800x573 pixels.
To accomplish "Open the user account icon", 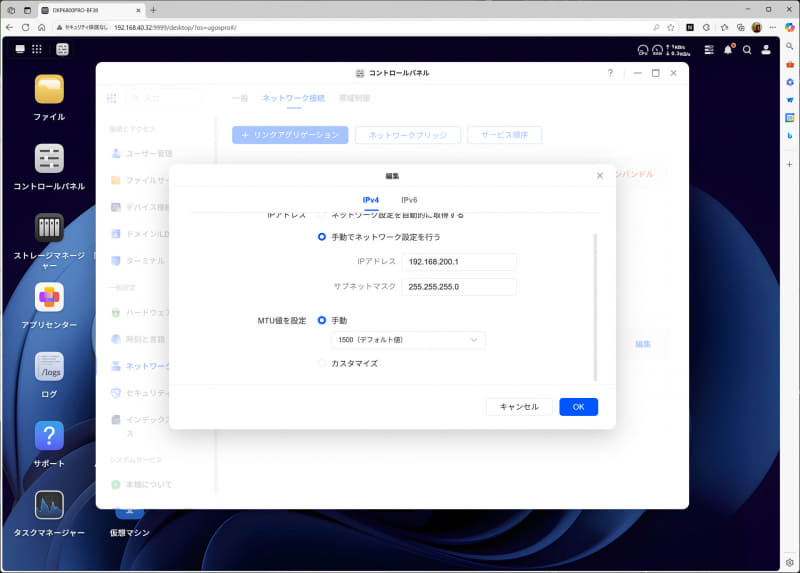I will click(x=766, y=49).
